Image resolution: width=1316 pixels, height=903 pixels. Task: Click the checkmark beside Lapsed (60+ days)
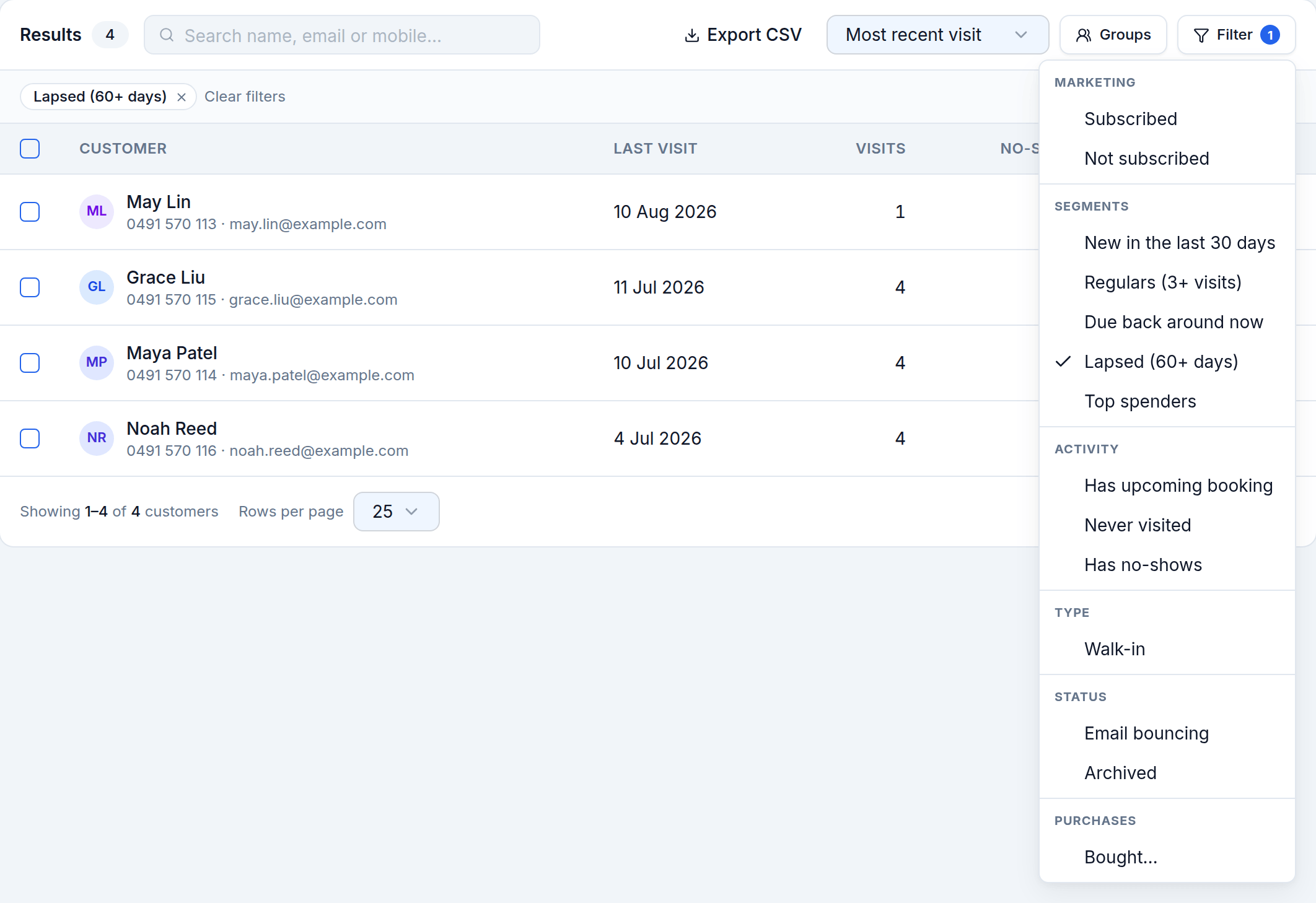(x=1063, y=361)
